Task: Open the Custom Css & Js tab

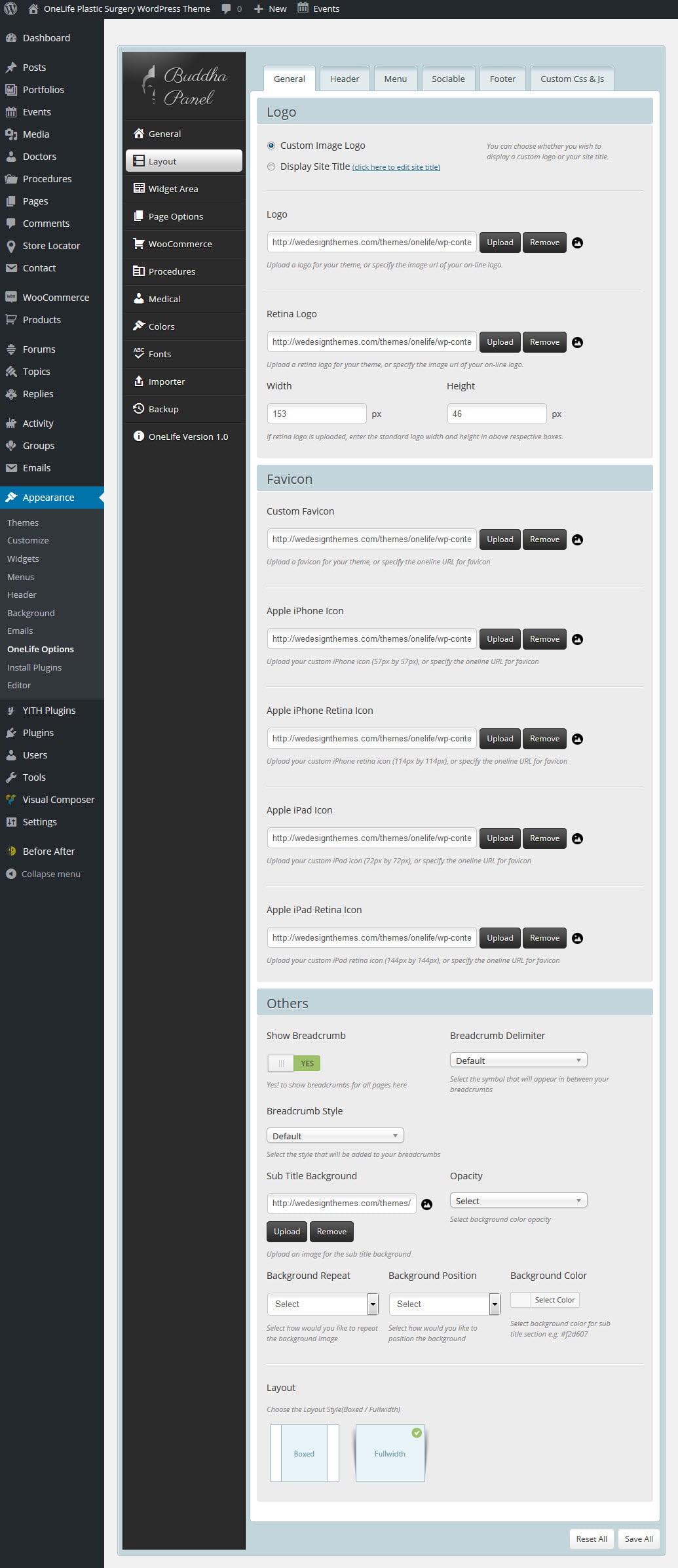Action: coord(571,79)
